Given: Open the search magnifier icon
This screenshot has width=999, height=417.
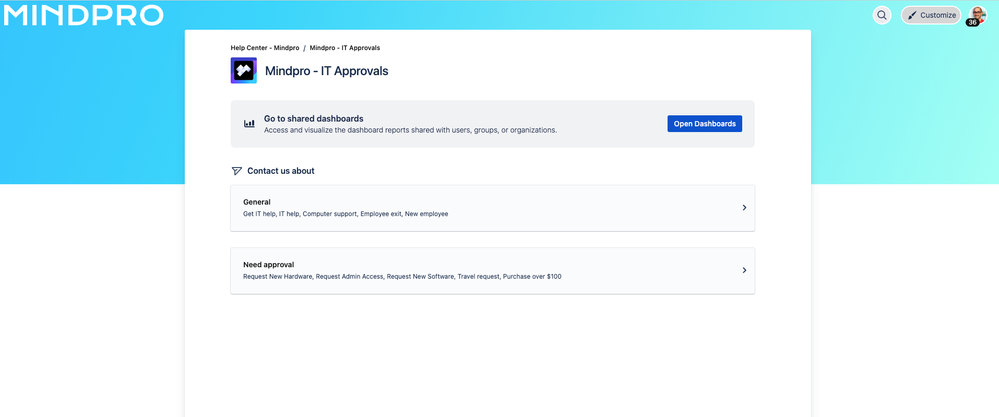Looking at the screenshot, I should click(882, 15).
